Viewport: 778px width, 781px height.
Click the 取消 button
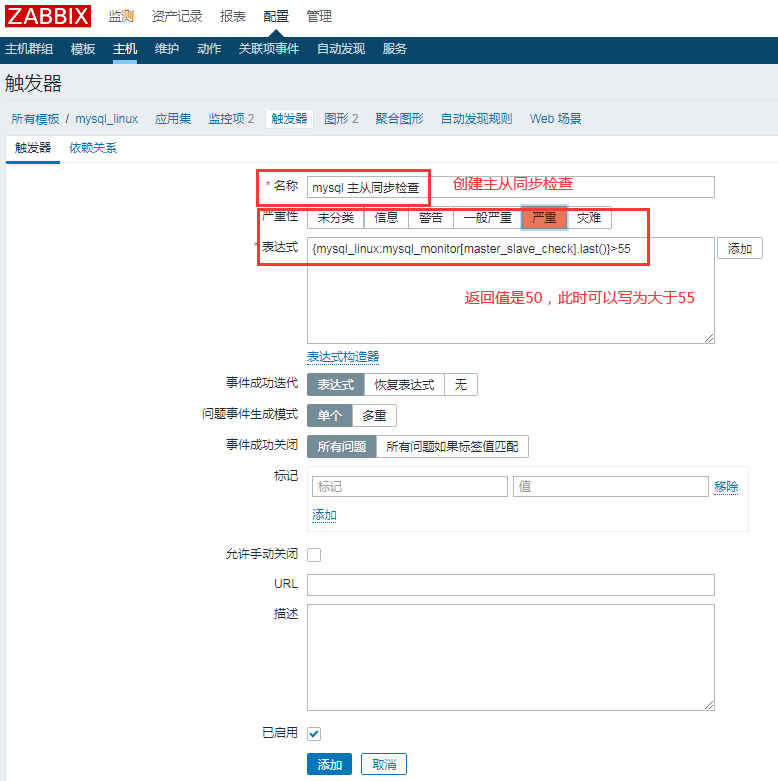(384, 764)
